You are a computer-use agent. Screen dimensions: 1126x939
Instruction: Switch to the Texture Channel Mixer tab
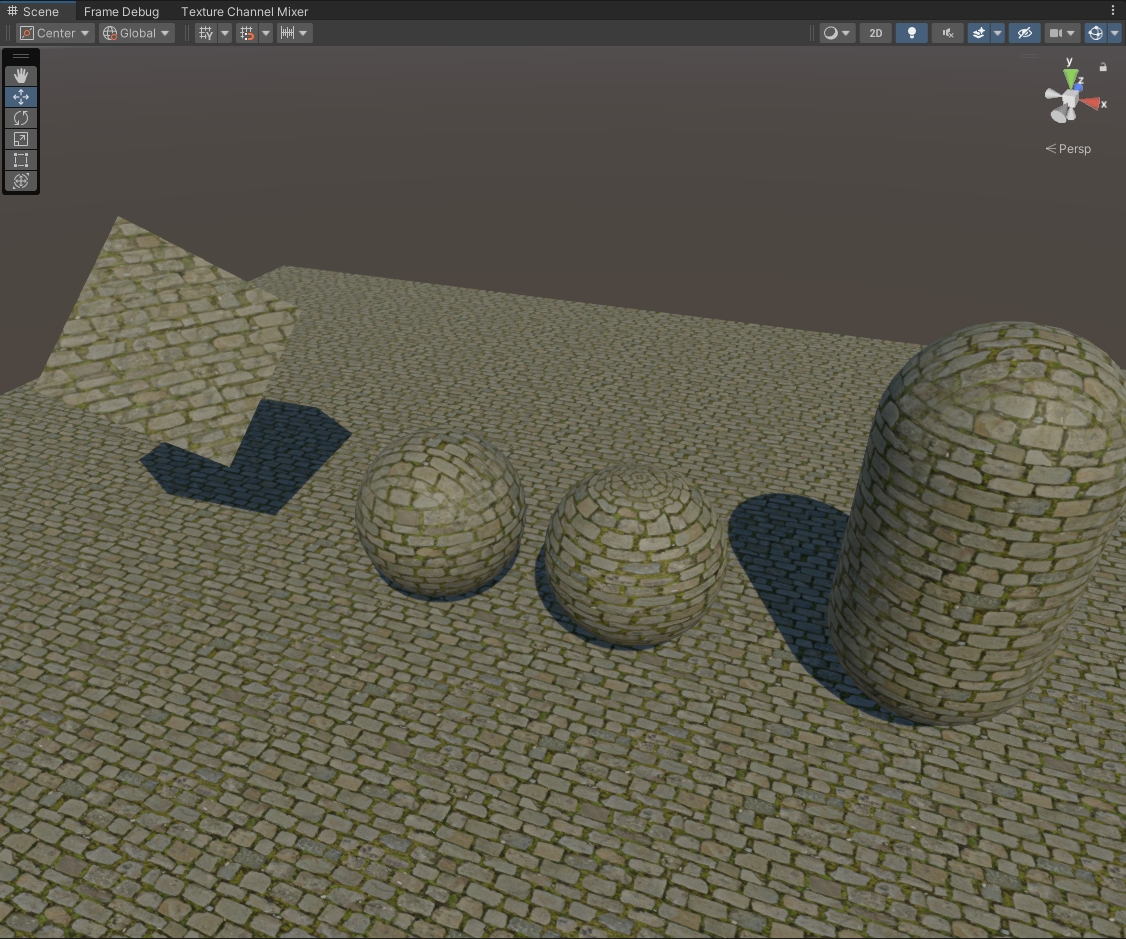tap(244, 11)
